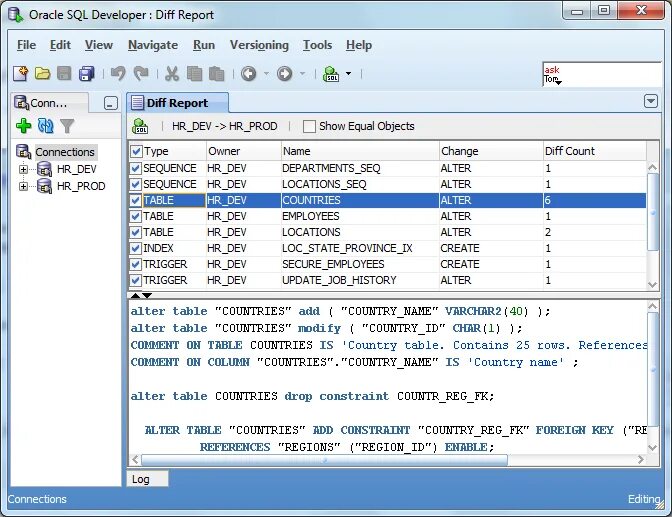This screenshot has width=672, height=517.
Task: Open the Run menu
Action: coord(204,45)
